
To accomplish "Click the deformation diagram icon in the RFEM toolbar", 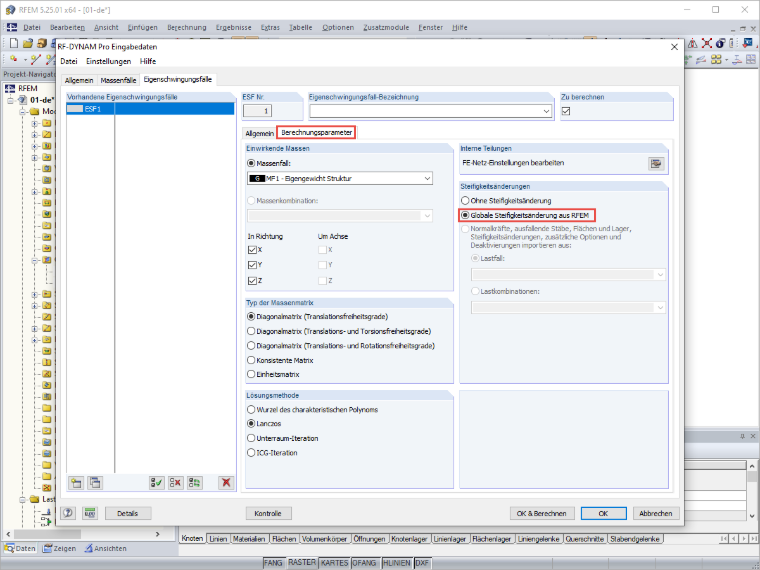I will (x=701, y=60).
